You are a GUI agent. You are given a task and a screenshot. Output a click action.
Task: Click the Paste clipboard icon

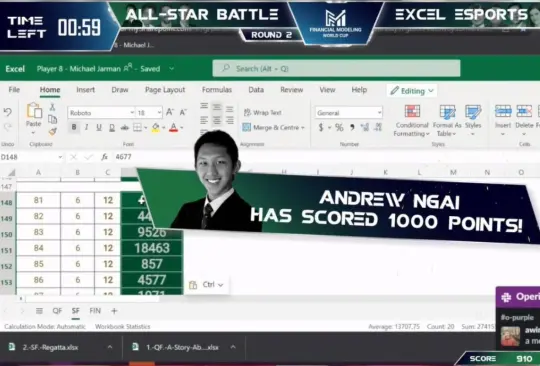click(34, 111)
